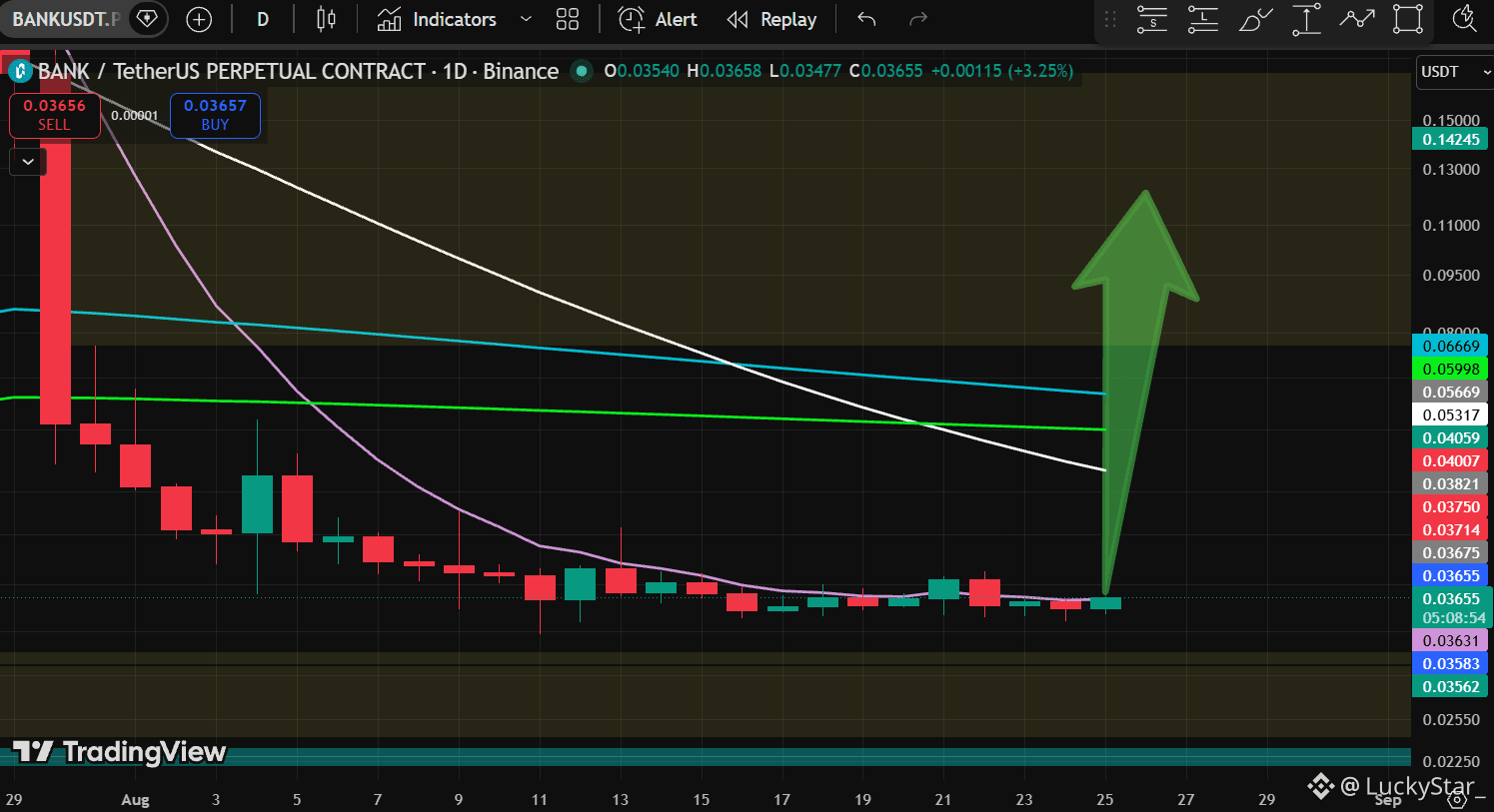Open the BANKUSDT.P symbol search

(66, 19)
